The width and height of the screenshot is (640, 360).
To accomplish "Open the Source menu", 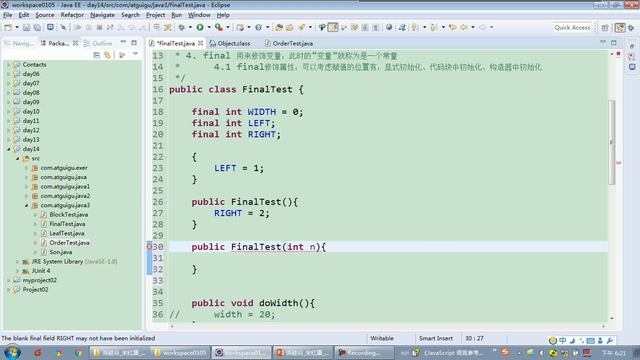I will pyautogui.click(x=44, y=15).
